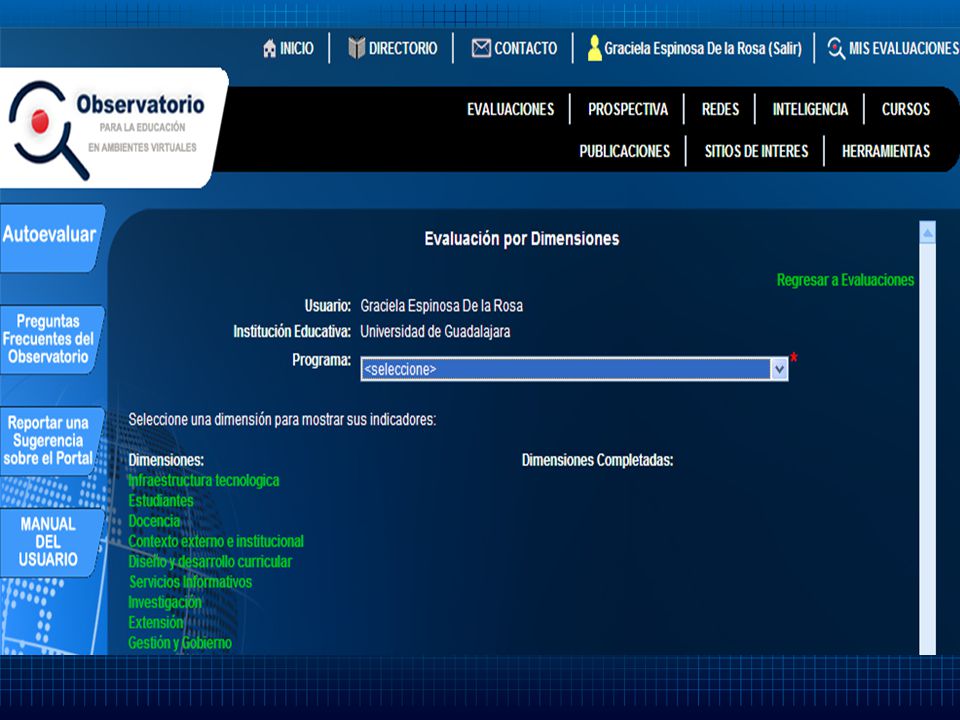Screen dimensions: 960x720
Task: Click the scrollbar up arrow
Action: click(928, 233)
